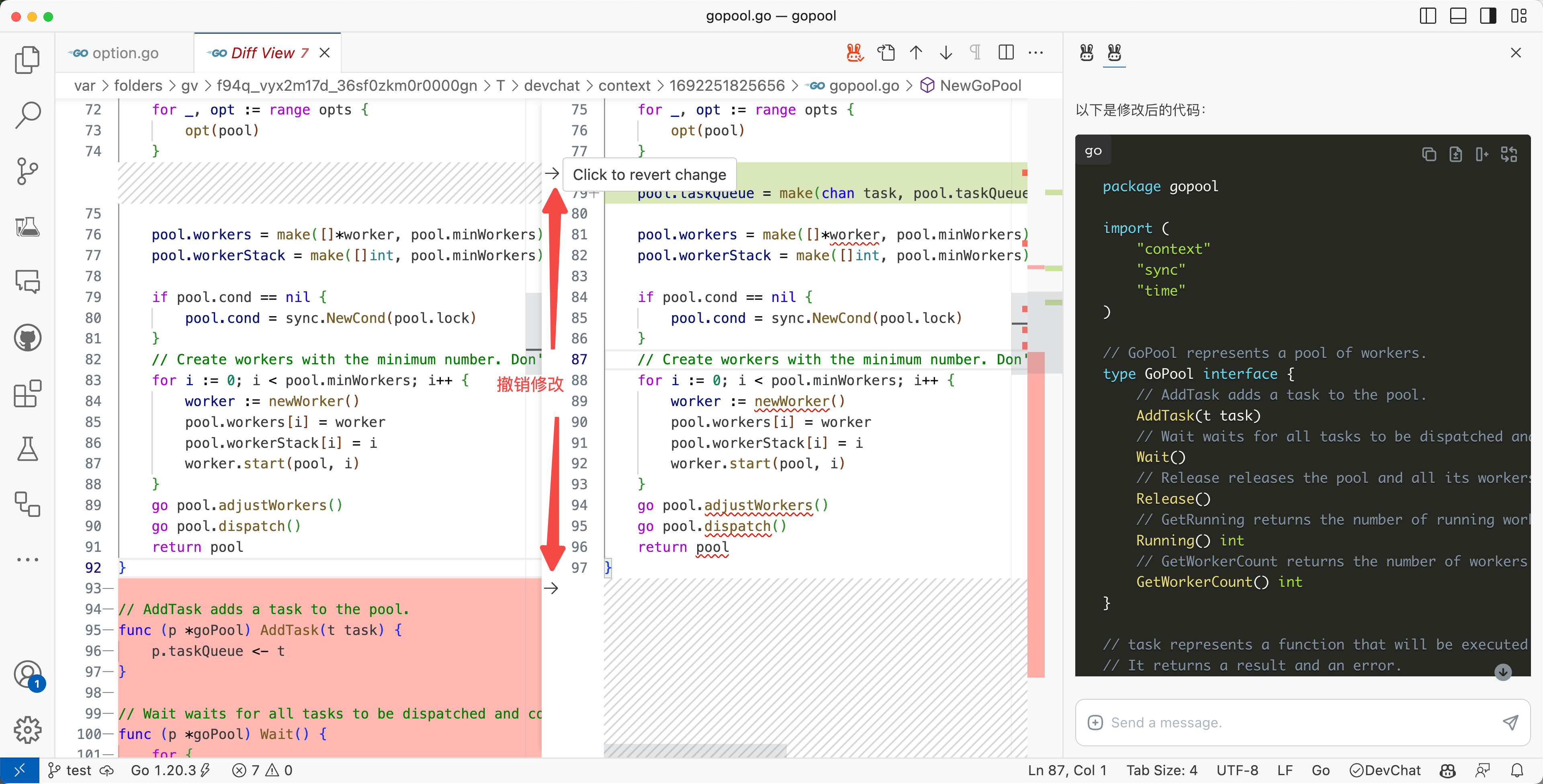Viewport: 1543px width, 784px height.
Task: Open the Search view icon
Action: (28, 114)
